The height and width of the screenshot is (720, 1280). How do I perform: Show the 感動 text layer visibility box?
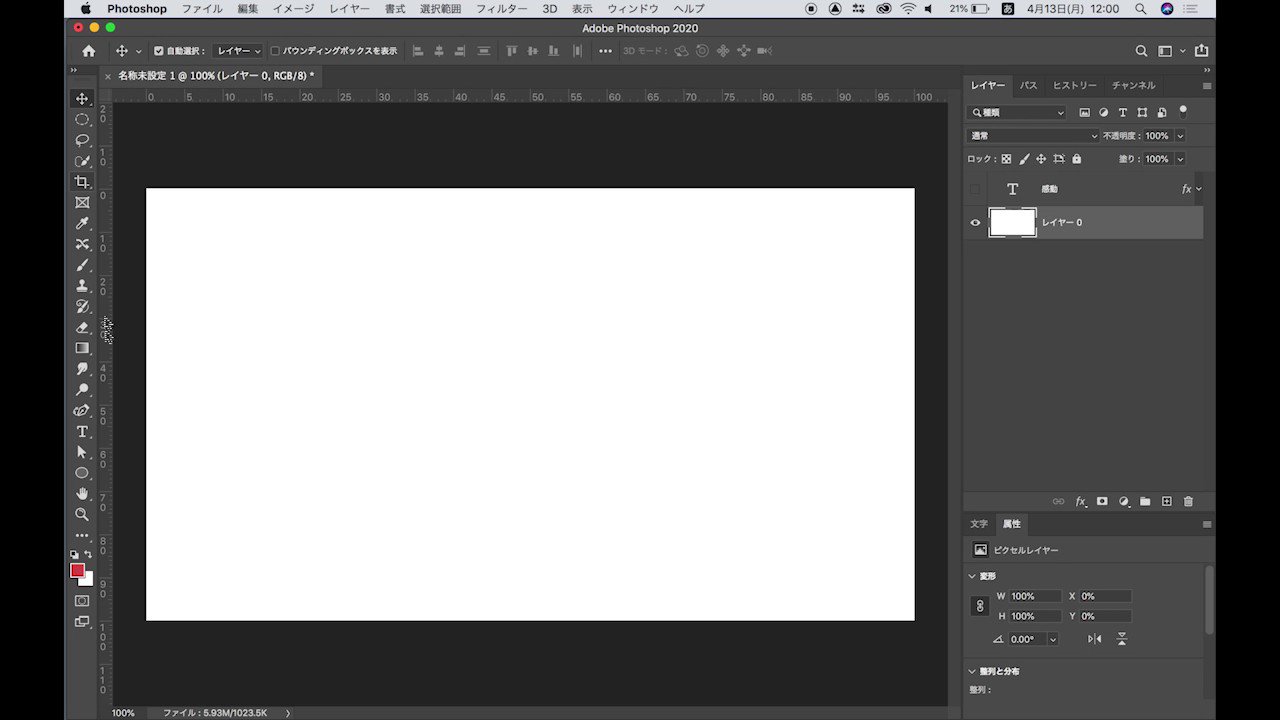pos(976,189)
